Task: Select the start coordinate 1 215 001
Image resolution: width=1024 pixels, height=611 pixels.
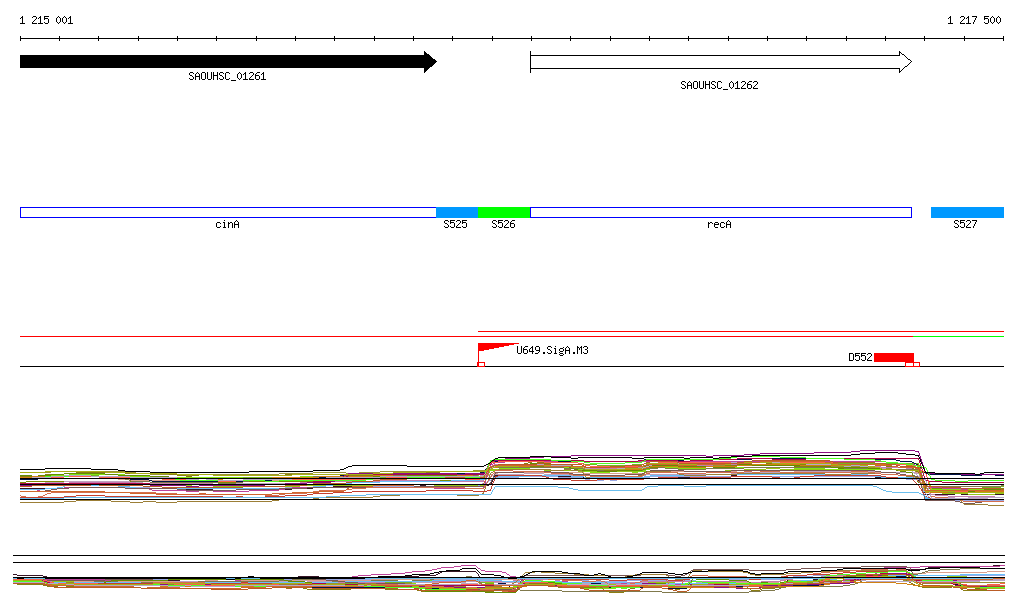Action: pos(46,20)
